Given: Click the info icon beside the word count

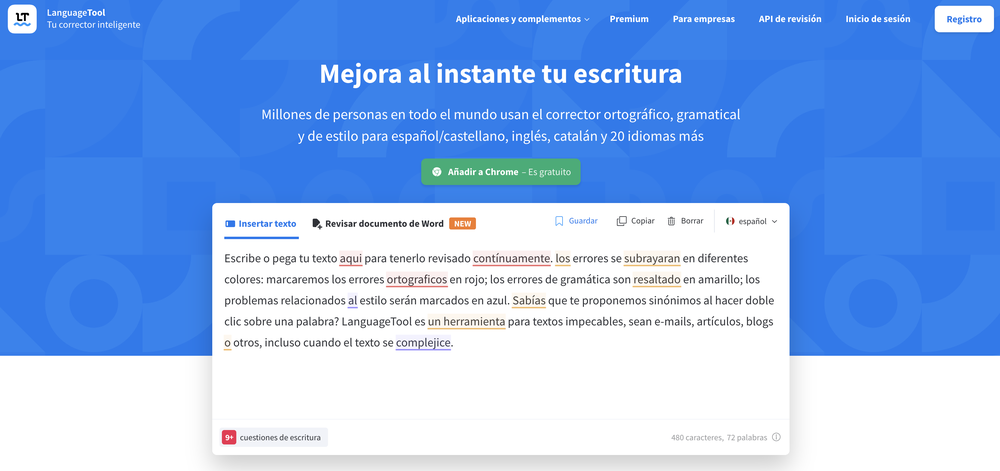Looking at the screenshot, I should [x=776, y=437].
